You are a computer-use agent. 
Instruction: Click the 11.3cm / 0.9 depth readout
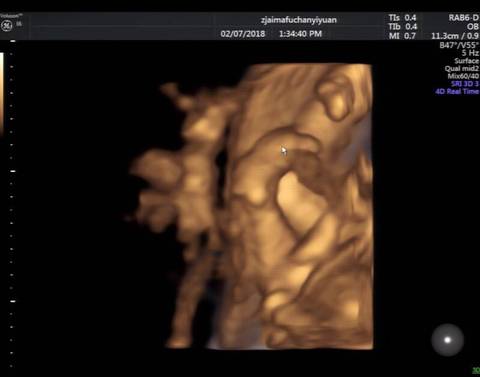click(x=455, y=36)
